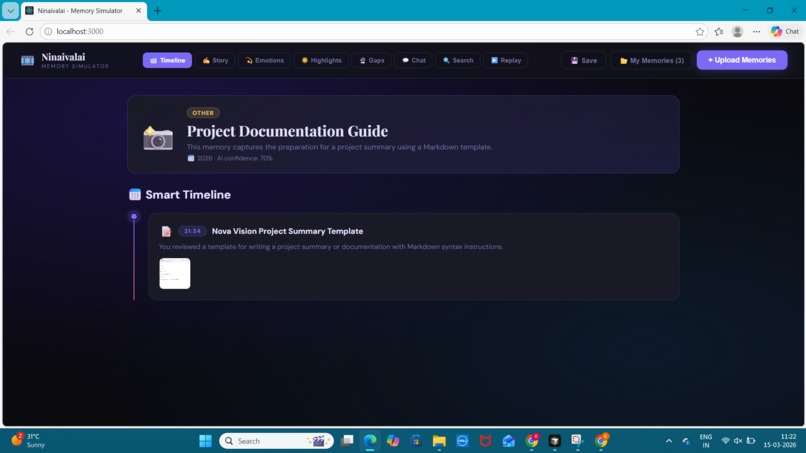Viewport: 806px width, 453px height.
Task: Click the Save button
Action: coord(583,60)
